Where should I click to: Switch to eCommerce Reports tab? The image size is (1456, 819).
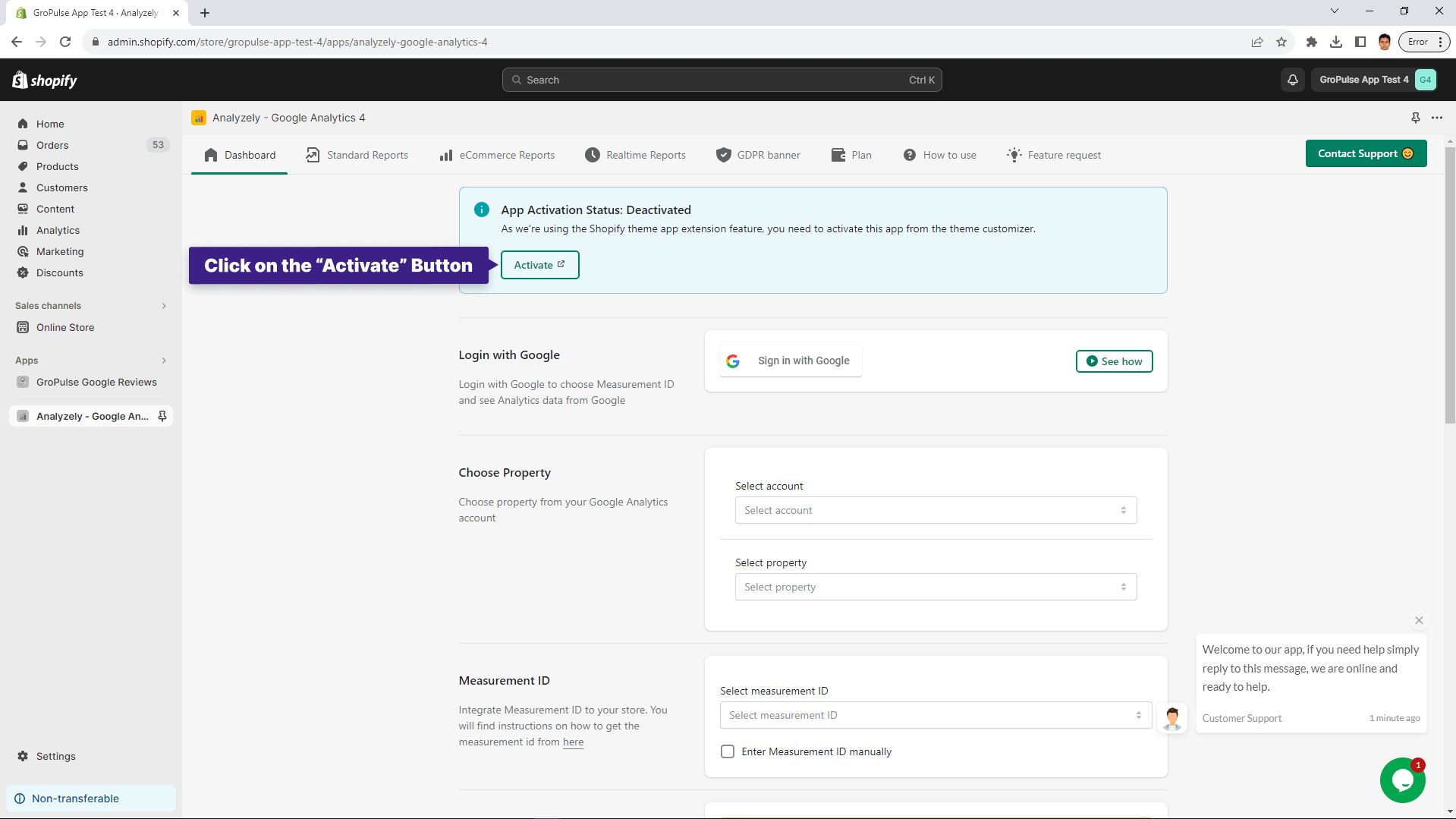(498, 155)
